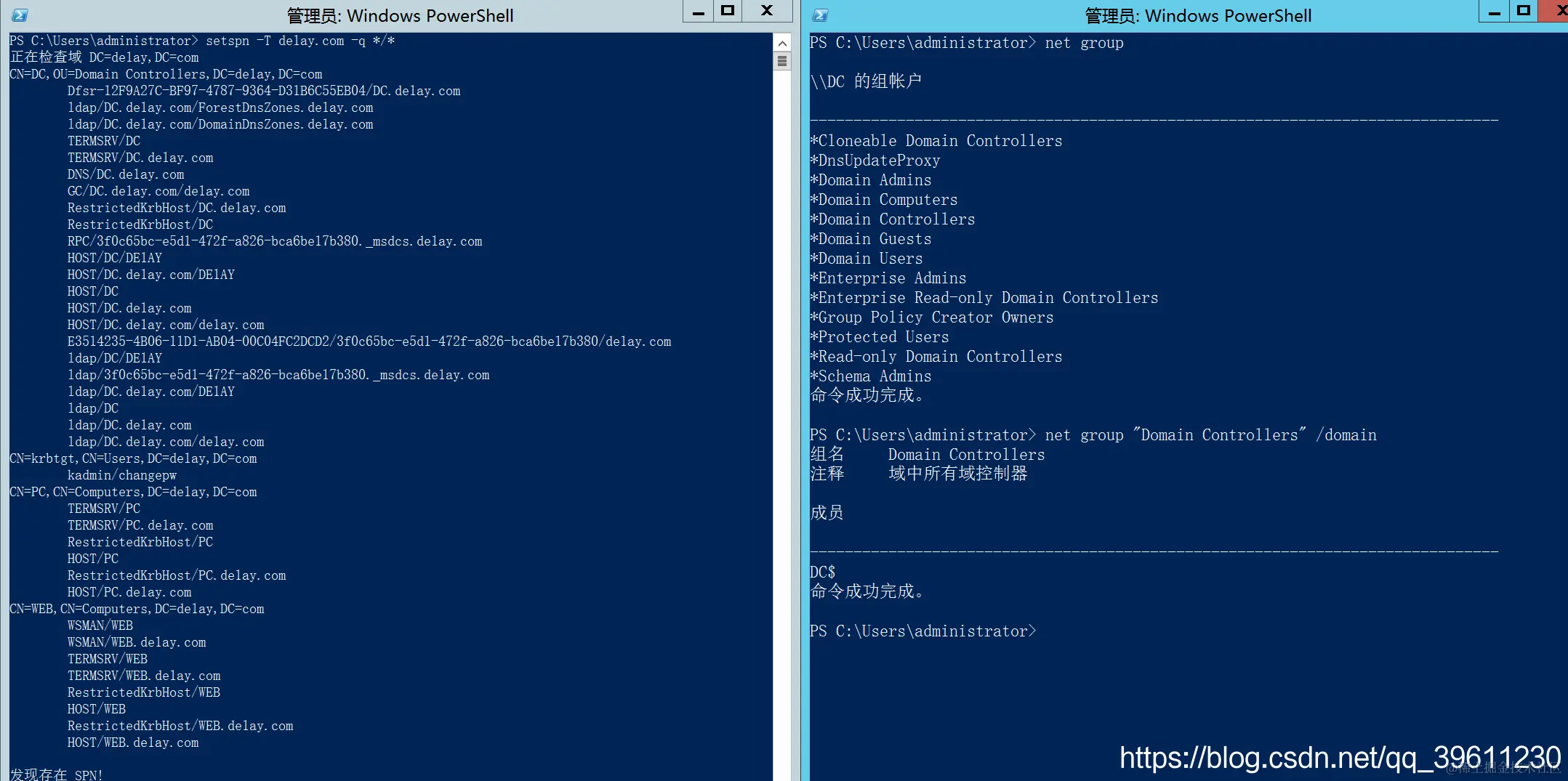Click the left PowerShell window title text
The height and width of the screenshot is (781, 1568).
click(401, 16)
